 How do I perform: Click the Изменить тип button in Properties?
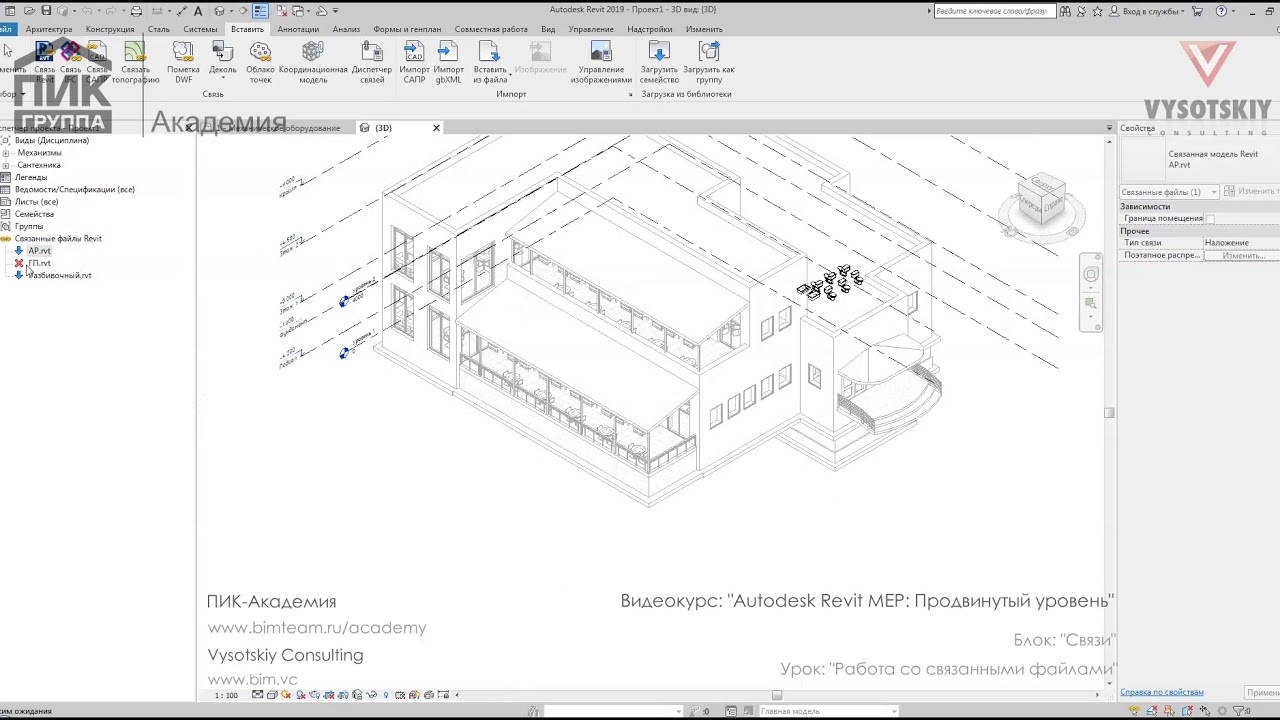[x=1252, y=192]
